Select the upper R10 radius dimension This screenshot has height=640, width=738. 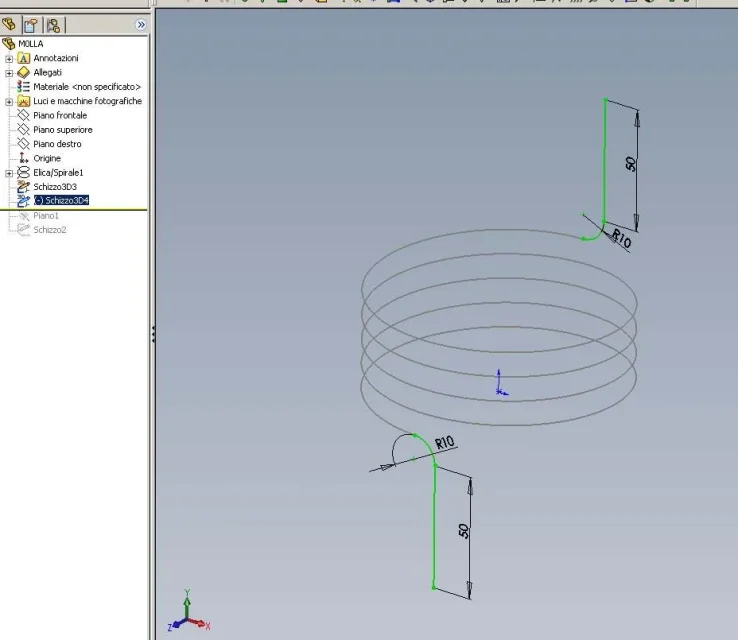[622, 238]
